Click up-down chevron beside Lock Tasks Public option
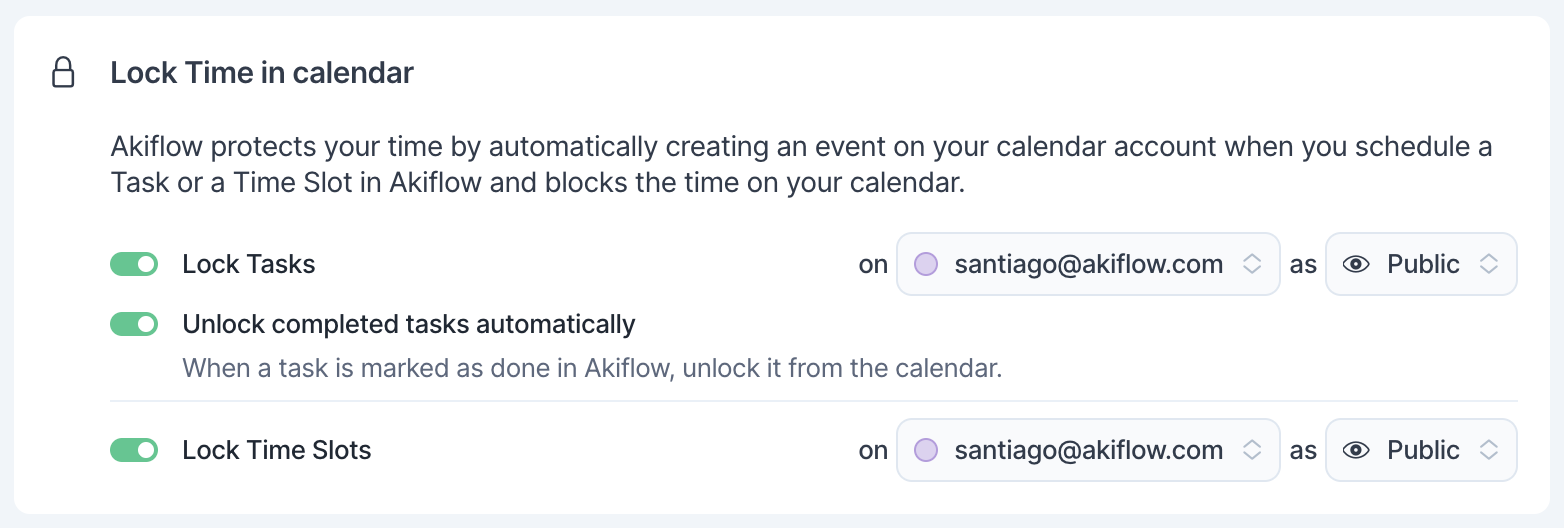This screenshot has height=528, width=1564. [x=1489, y=264]
